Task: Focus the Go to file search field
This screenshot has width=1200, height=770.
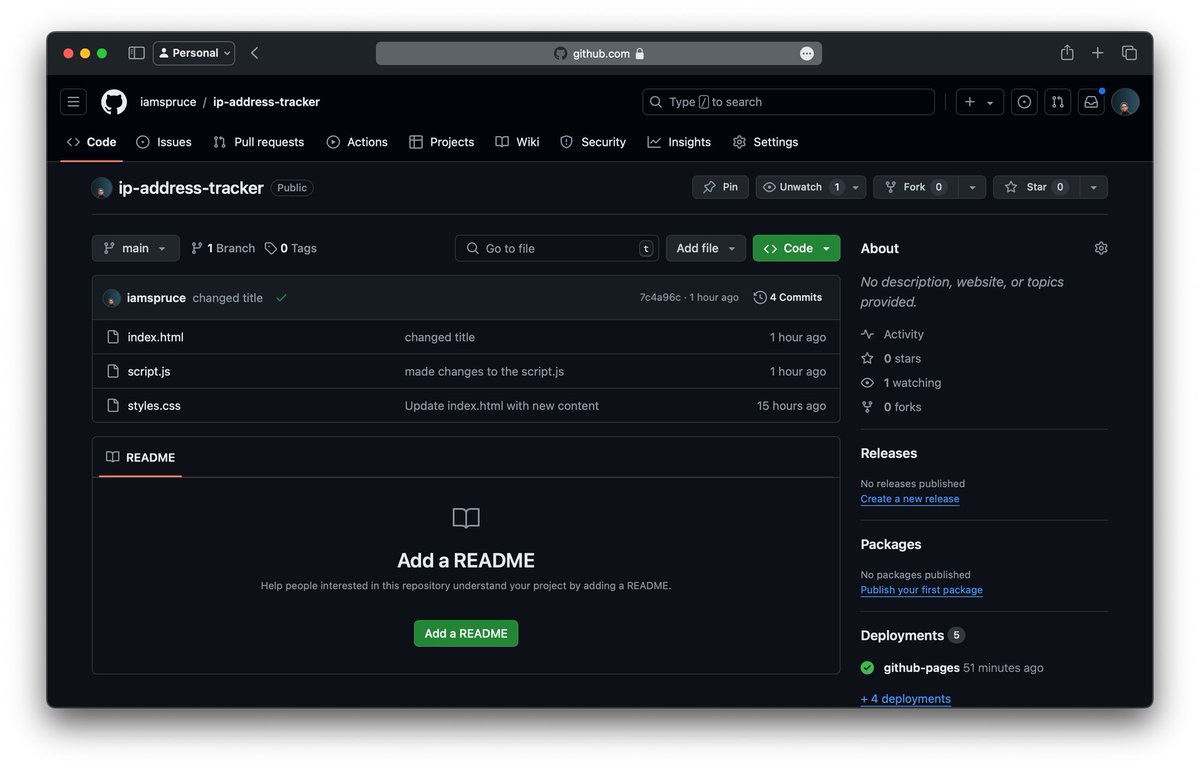Action: pos(557,248)
